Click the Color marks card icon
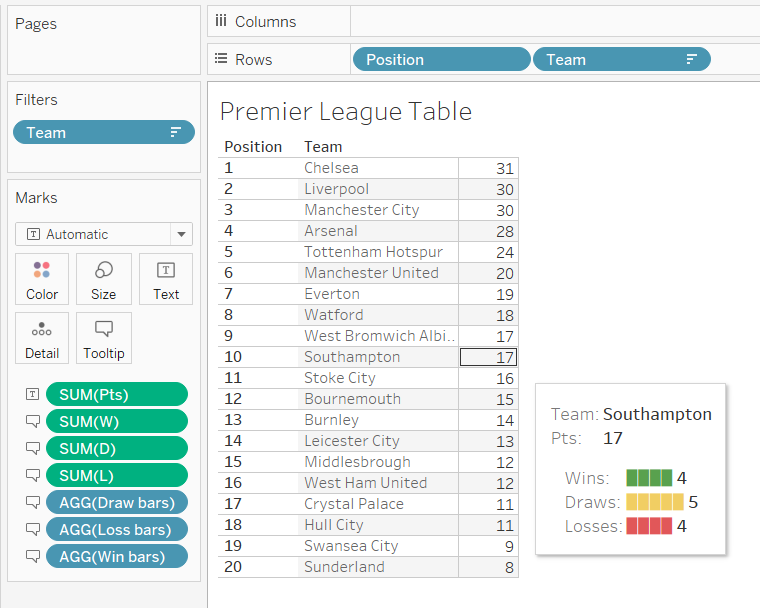The image size is (760, 608). [42, 279]
